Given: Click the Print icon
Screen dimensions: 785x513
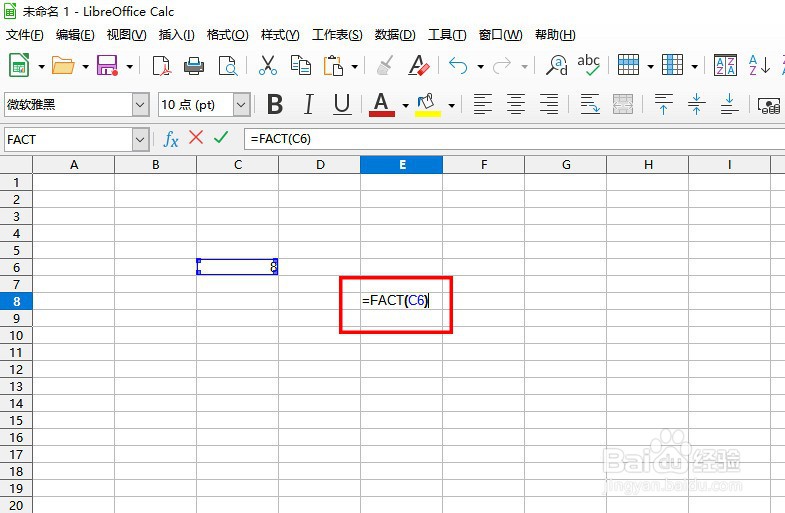Looking at the screenshot, I should pyautogui.click(x=194, y=66).
